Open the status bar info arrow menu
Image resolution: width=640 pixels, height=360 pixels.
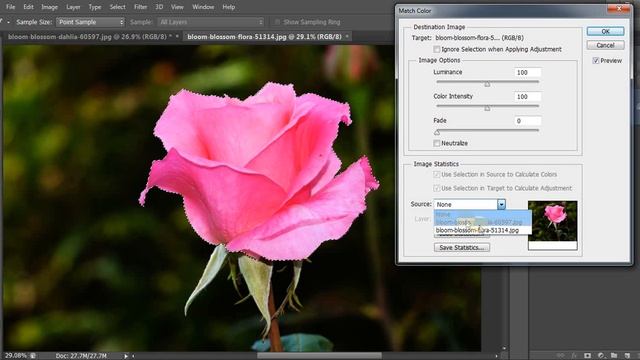point(126,356)
